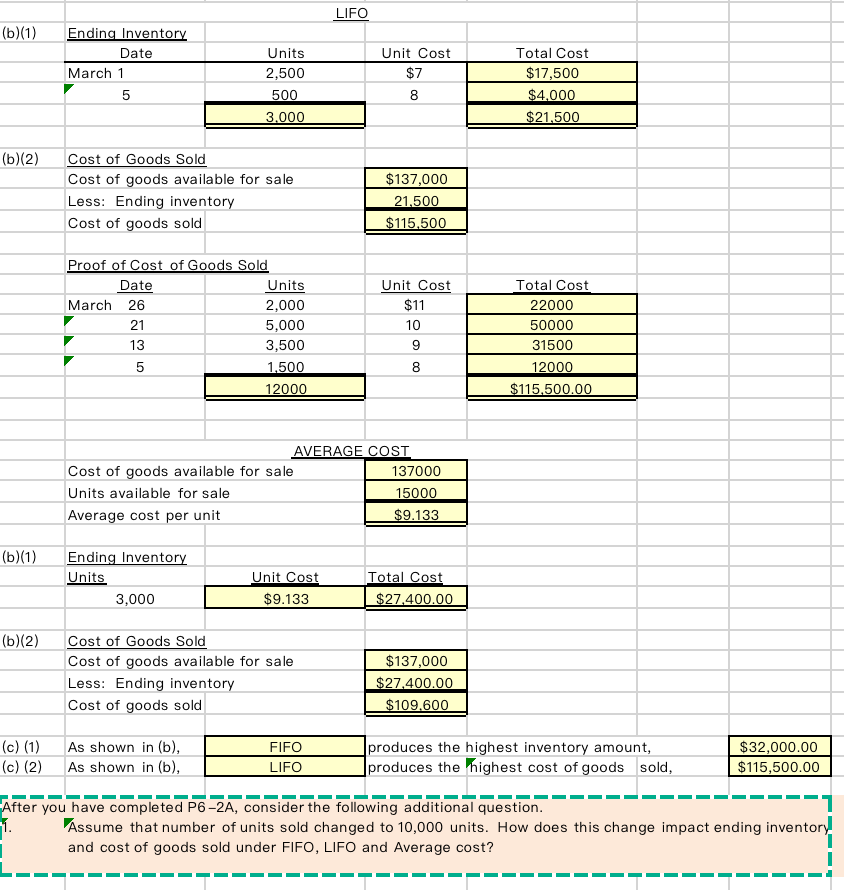Select the average cost $109,600 cost of goods sold cell
The height and width of the screenshot is (890, 844).
[x=416, y=704]
